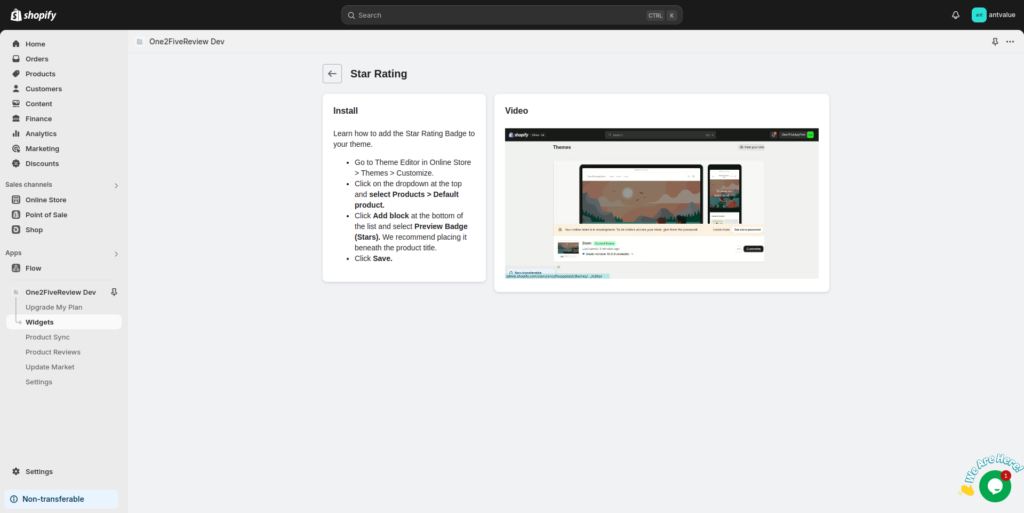Open the notifications bell
The image size is (1024, 513).
pyautogui.click(x=955, y=15)
